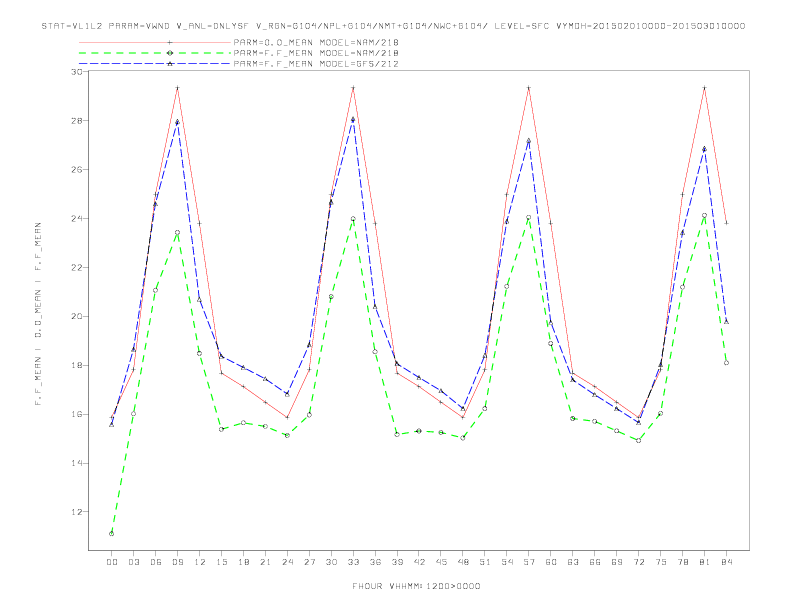The height and width of the screenshot is (612, 792).
Task: Click the green dashed legend line sample
Action: (x=155, y=53)
